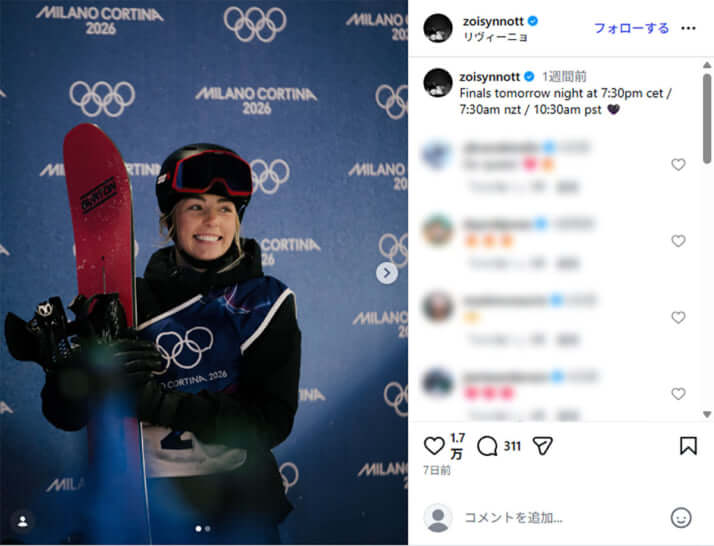Show tagged people icon on photo
Image resolution: width=714 pixels, height=546 pixels.
click(22, 521)
